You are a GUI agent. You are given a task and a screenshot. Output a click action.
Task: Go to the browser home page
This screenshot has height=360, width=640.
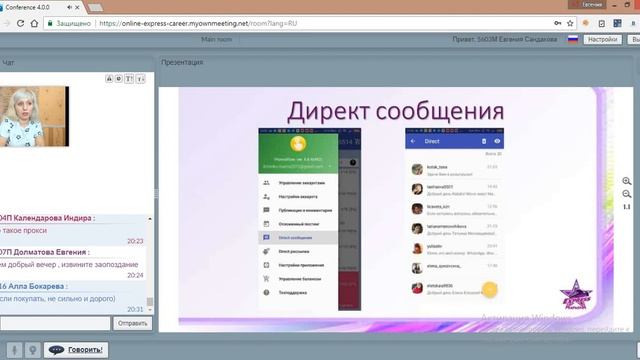34,23
